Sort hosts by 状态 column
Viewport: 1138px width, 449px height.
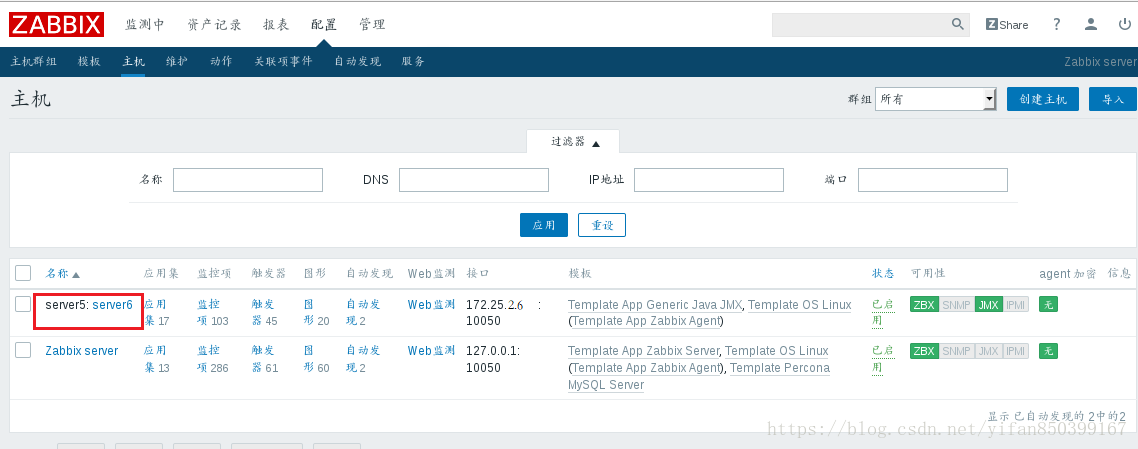(883, 273)
